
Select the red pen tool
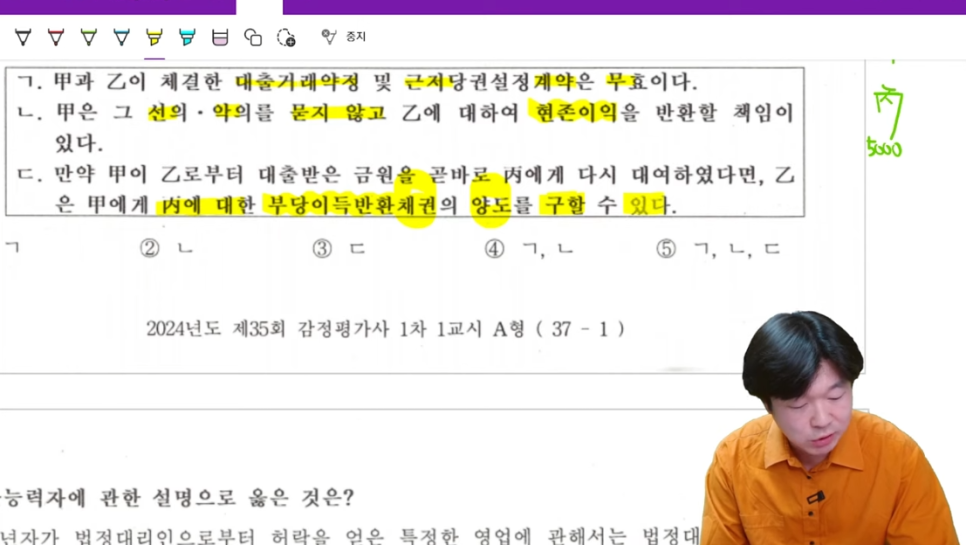click(x=56, y=37)
